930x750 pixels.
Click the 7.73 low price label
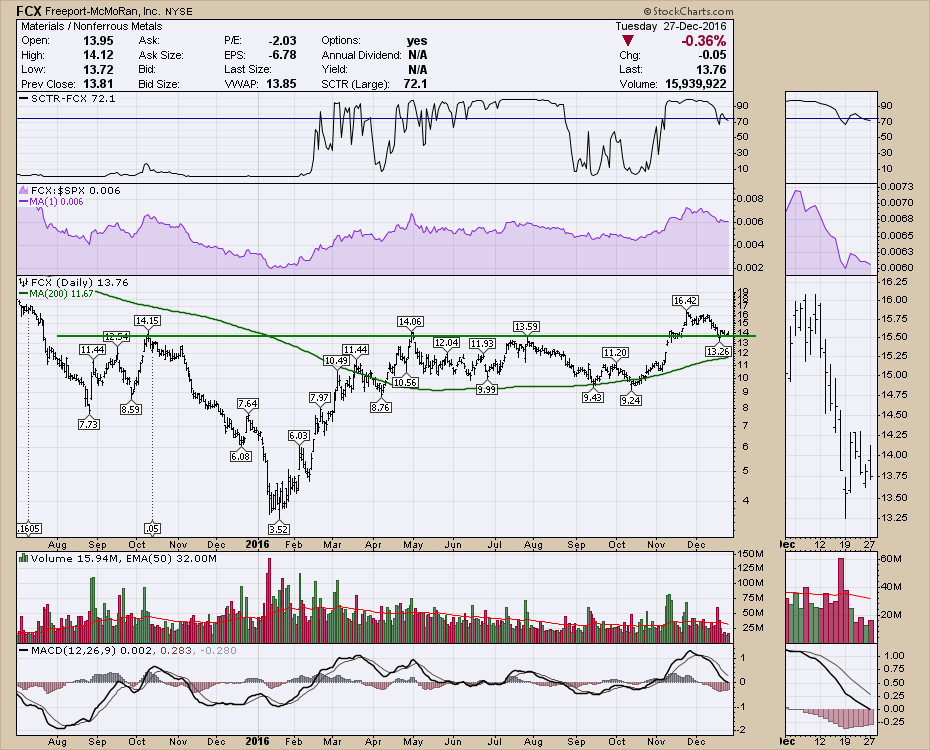pyautogui.click(x=88, y=424)
